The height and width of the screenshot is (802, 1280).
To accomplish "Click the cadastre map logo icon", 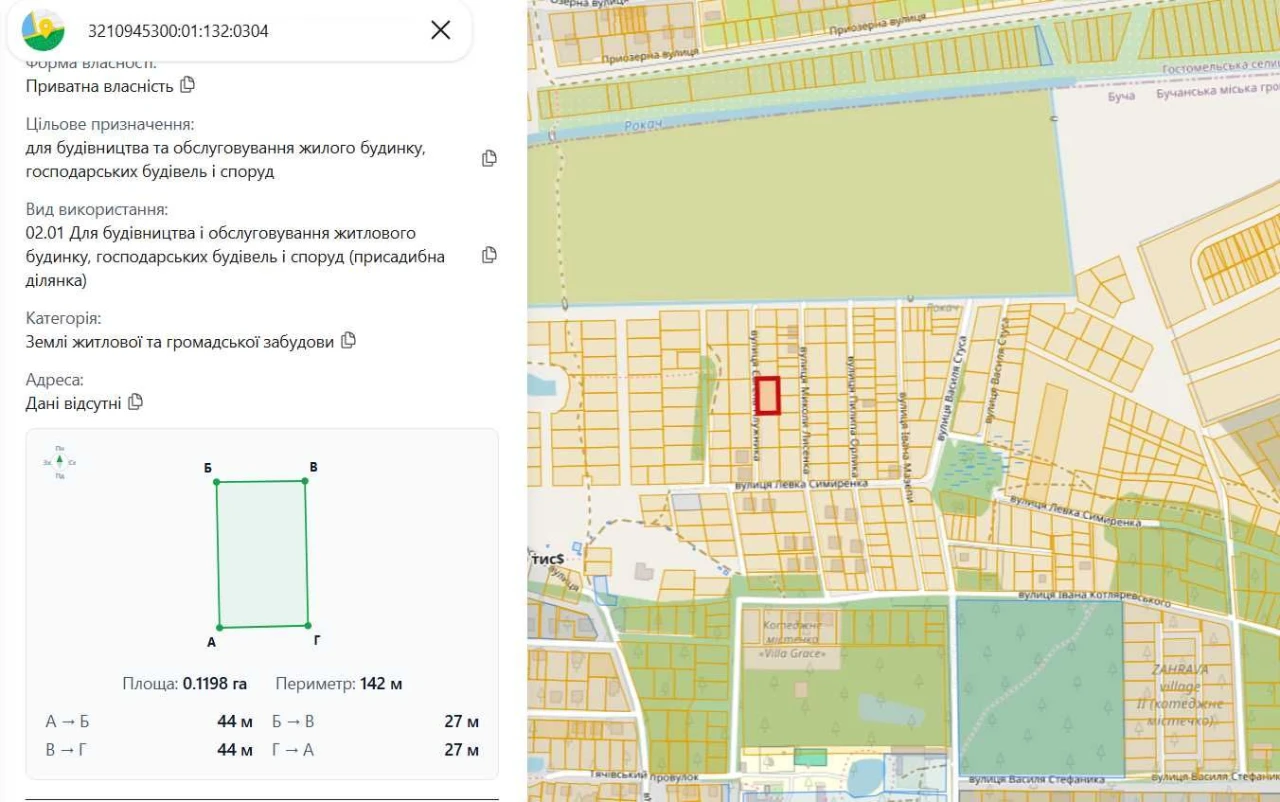I will pyautogui.click(x=43, y=30).
